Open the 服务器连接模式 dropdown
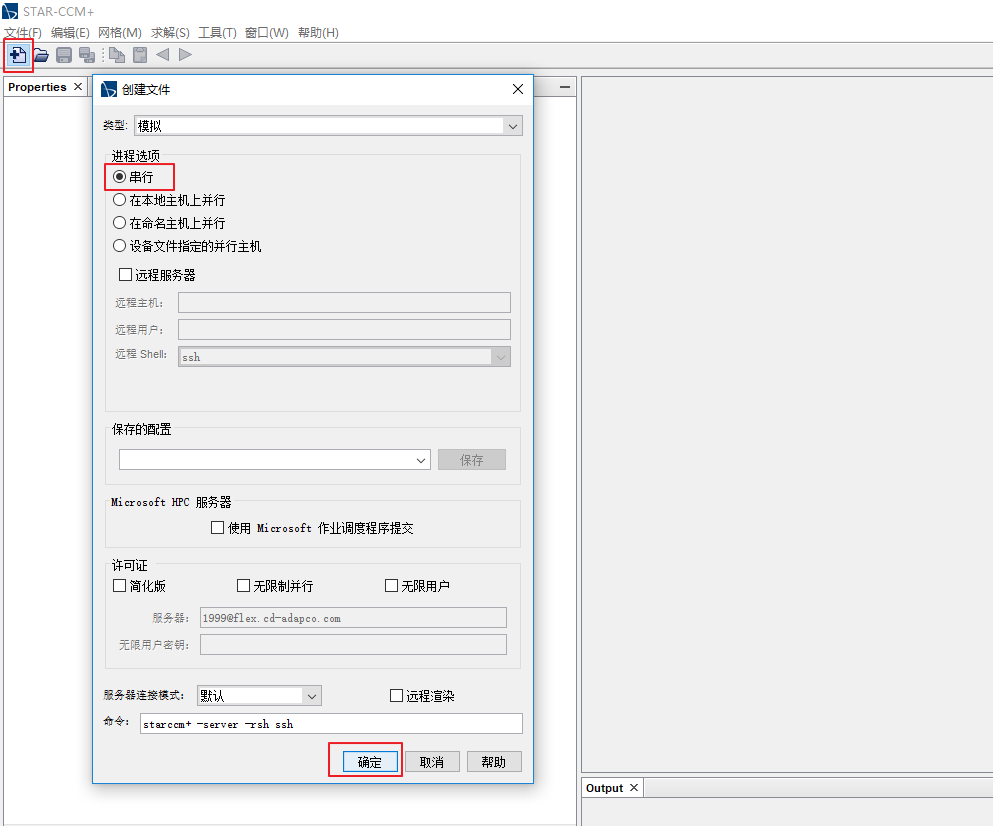This screenshot has height=826, width=993. (311, 695)
